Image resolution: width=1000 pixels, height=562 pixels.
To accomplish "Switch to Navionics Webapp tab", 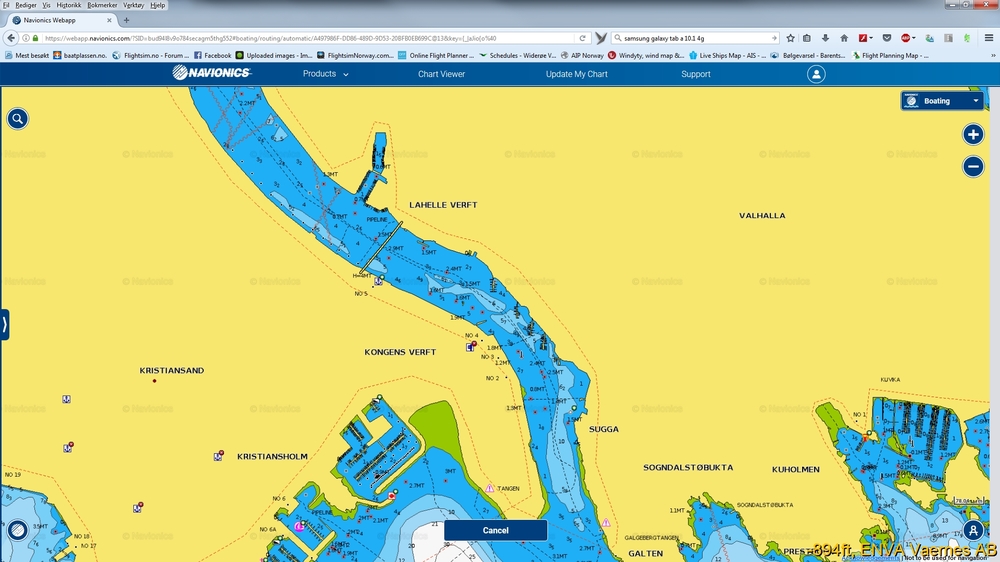I will pyautogui.click(x=62, y=20).
